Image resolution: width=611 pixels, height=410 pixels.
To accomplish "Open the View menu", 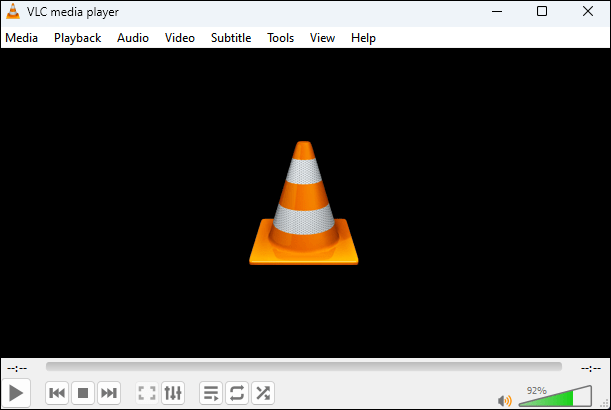I will pyautogui.click(x=322, y=38).
